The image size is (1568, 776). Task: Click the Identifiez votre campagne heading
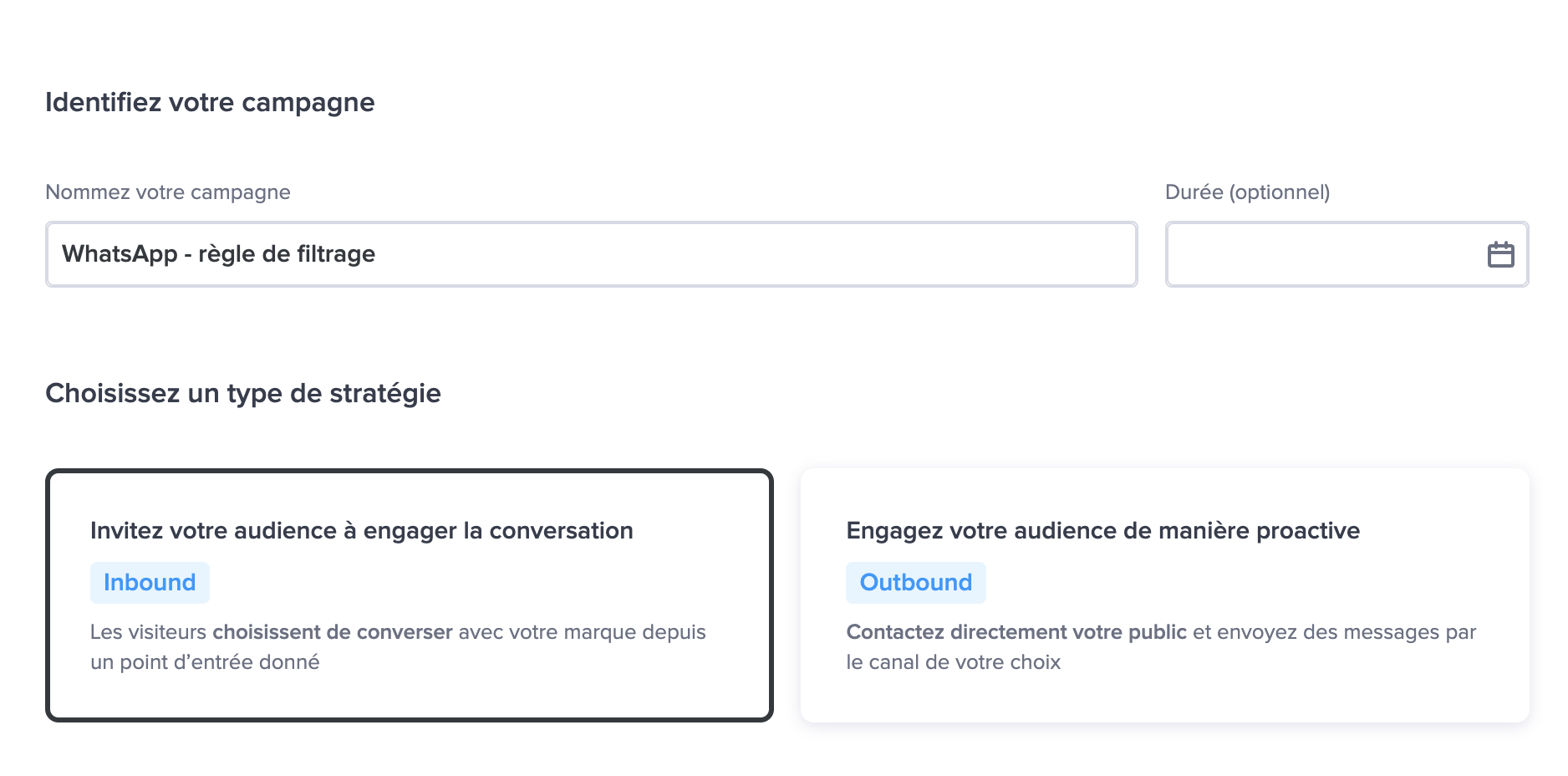tap(210, 102)
